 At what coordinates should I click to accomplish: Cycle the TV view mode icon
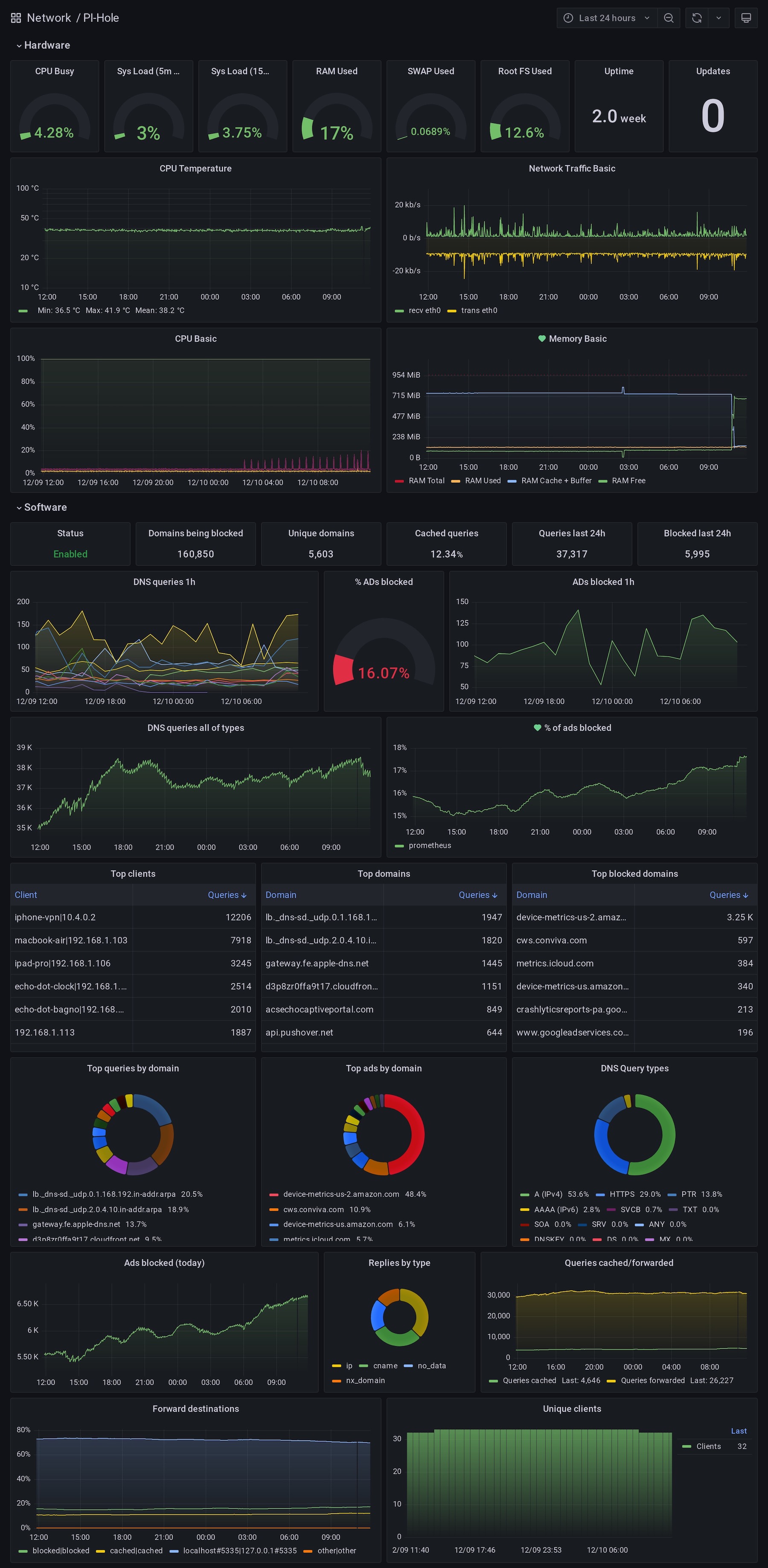[x=746, y=18]
